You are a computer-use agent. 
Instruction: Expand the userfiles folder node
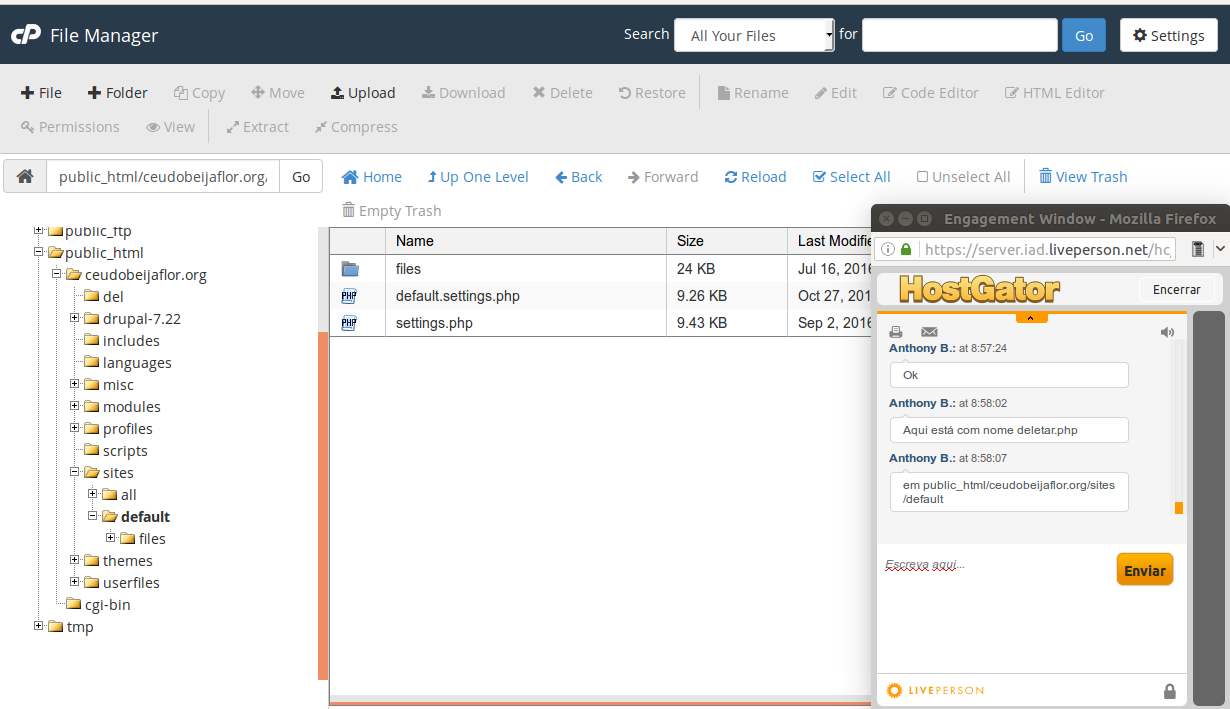coord(75,582)
